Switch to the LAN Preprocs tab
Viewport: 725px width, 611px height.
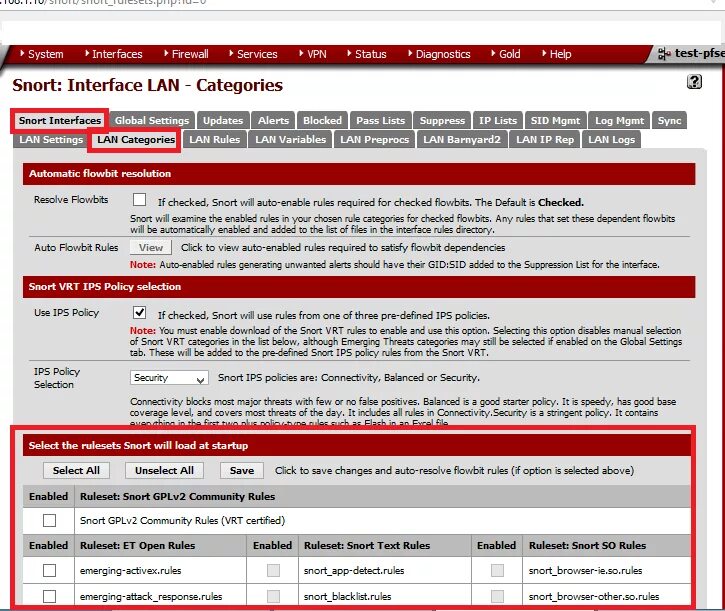coord(375,140)
